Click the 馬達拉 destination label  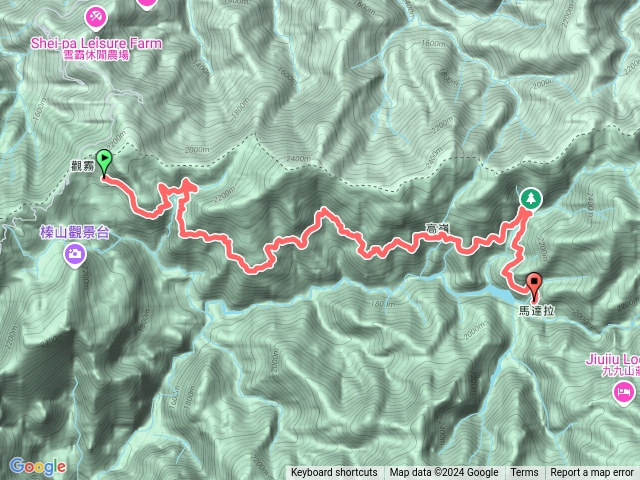pos(536,311)
